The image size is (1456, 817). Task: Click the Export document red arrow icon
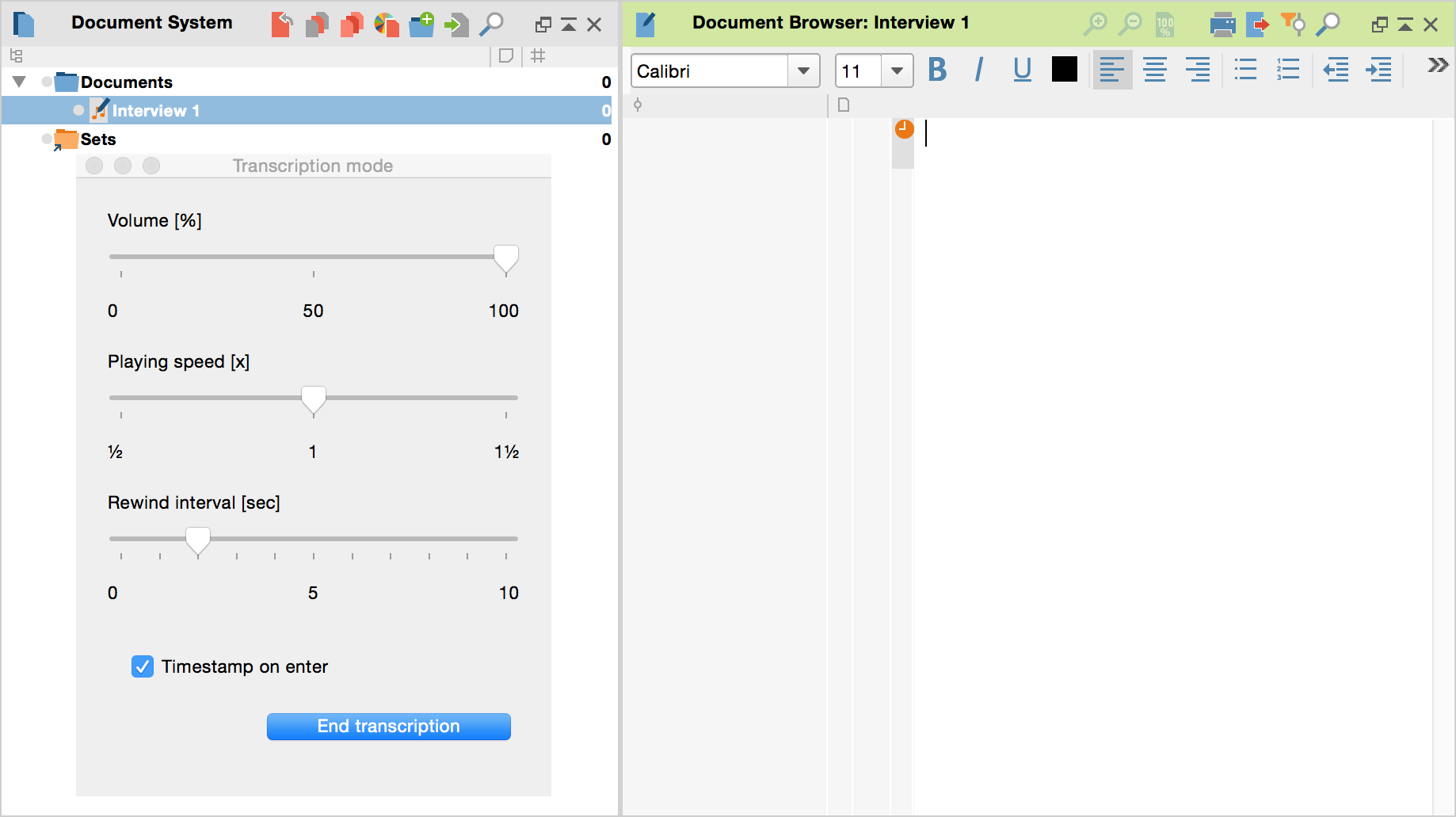coord(1257,25)
